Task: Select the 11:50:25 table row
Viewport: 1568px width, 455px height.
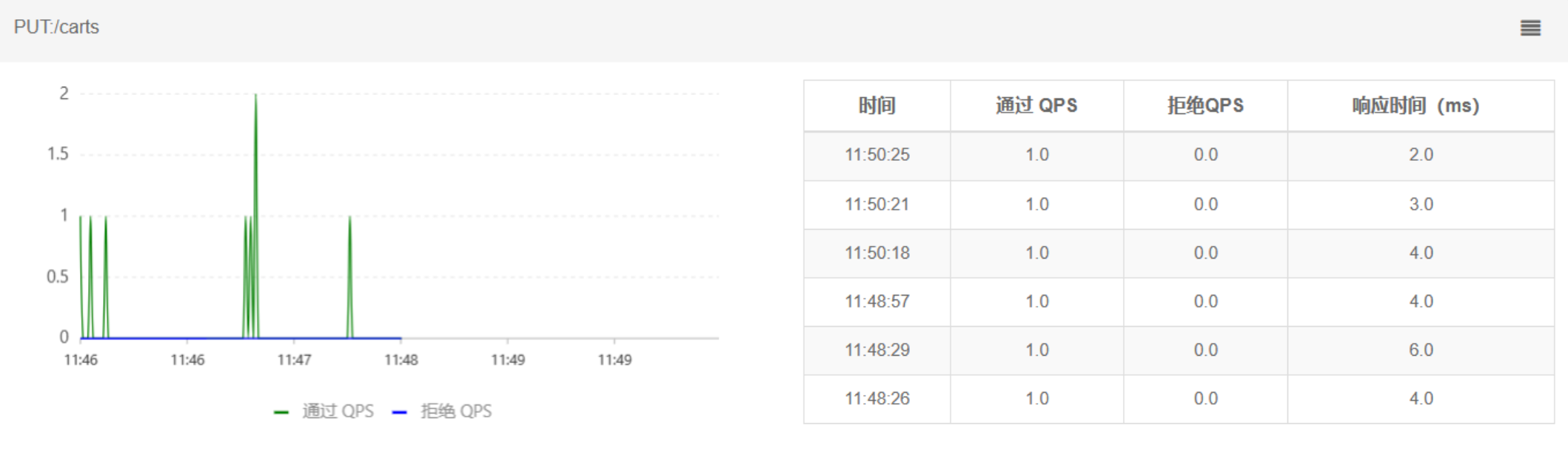Action: coord(1179,156)
